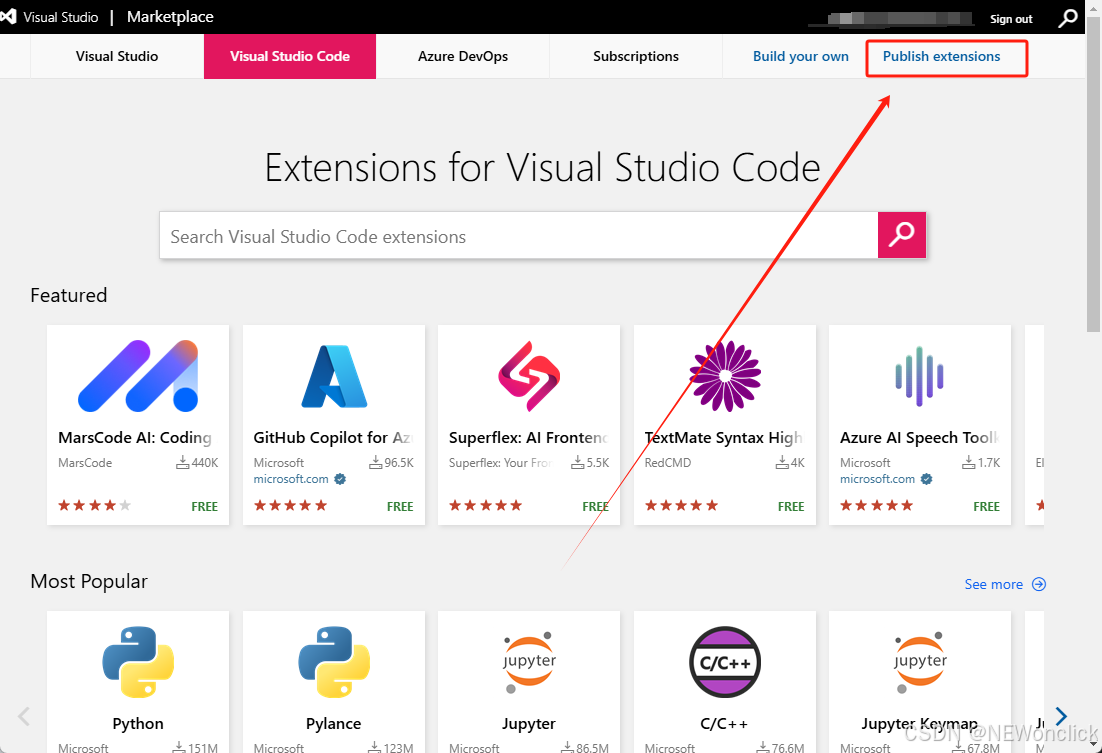The height and width of the screenshot is (753, 1102).
Task: Click the verified badge on GitHub Copilot card
Action: coord(340,479)
